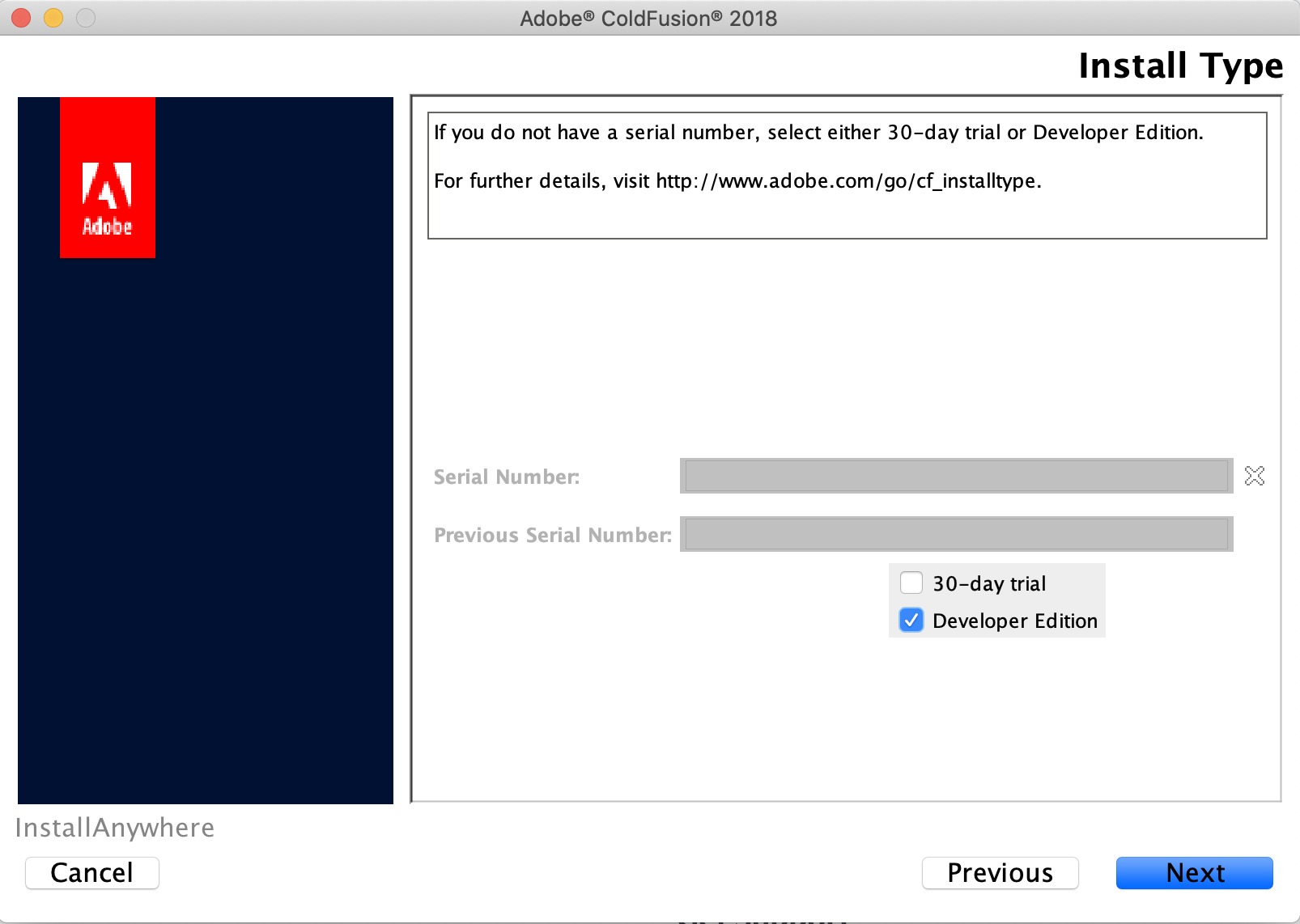This screenshot has height=924, width=1300.
Task: Click the Previous Serial Number field
Action: tap(956, 534)
